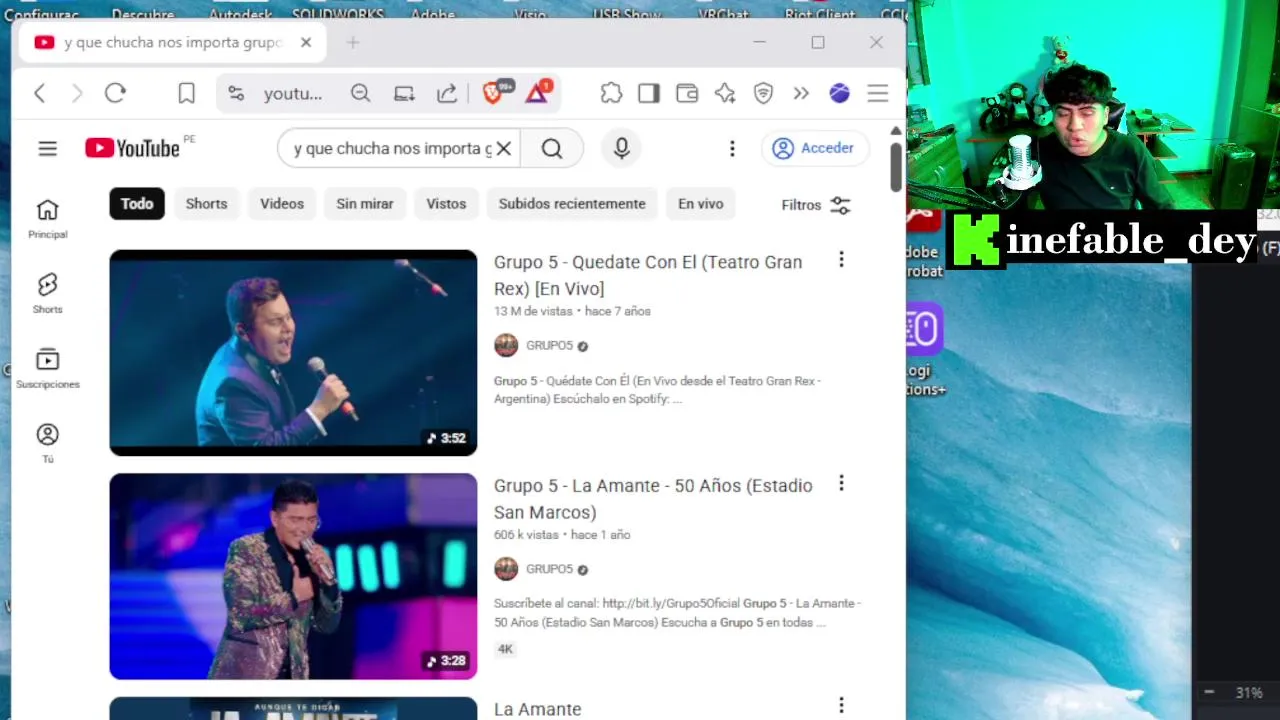Select the Videos filter chip
The height and width of the screenshot is (720, 1280).
[282, 203]
